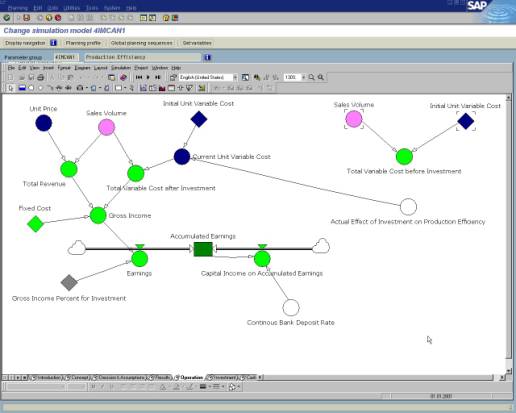This screenshot has height=413, width=516.
Task: Open the zoom percentage dropdown
Action: (x=303, y=77)
